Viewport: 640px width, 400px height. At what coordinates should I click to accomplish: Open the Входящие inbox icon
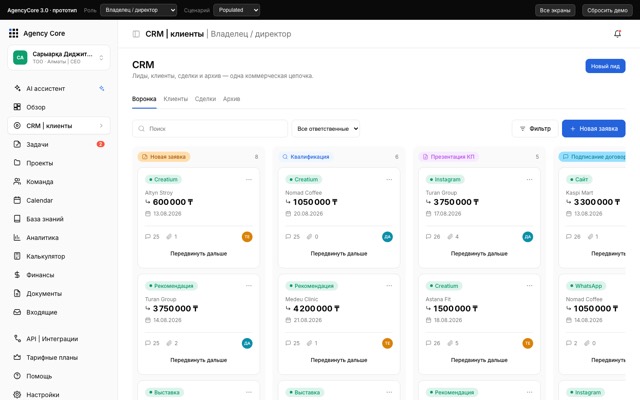tap(17, 312)
